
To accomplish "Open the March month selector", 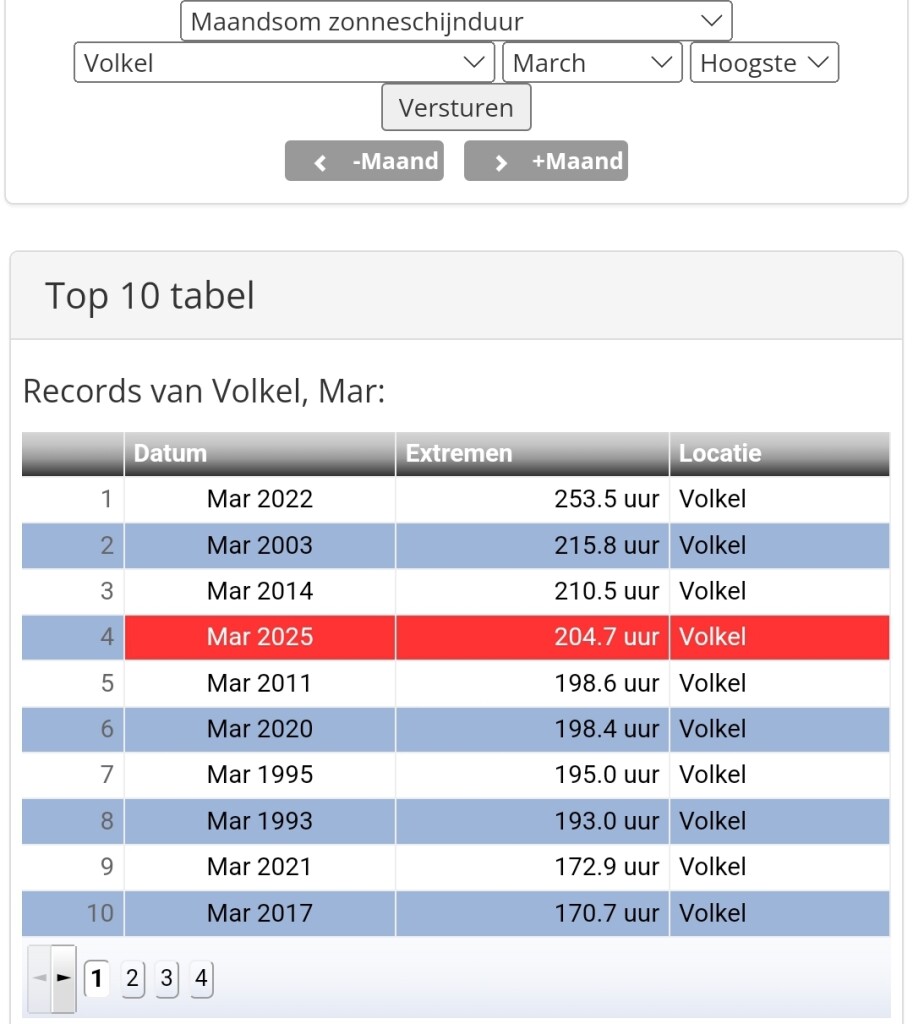I will tap(592, 63).
